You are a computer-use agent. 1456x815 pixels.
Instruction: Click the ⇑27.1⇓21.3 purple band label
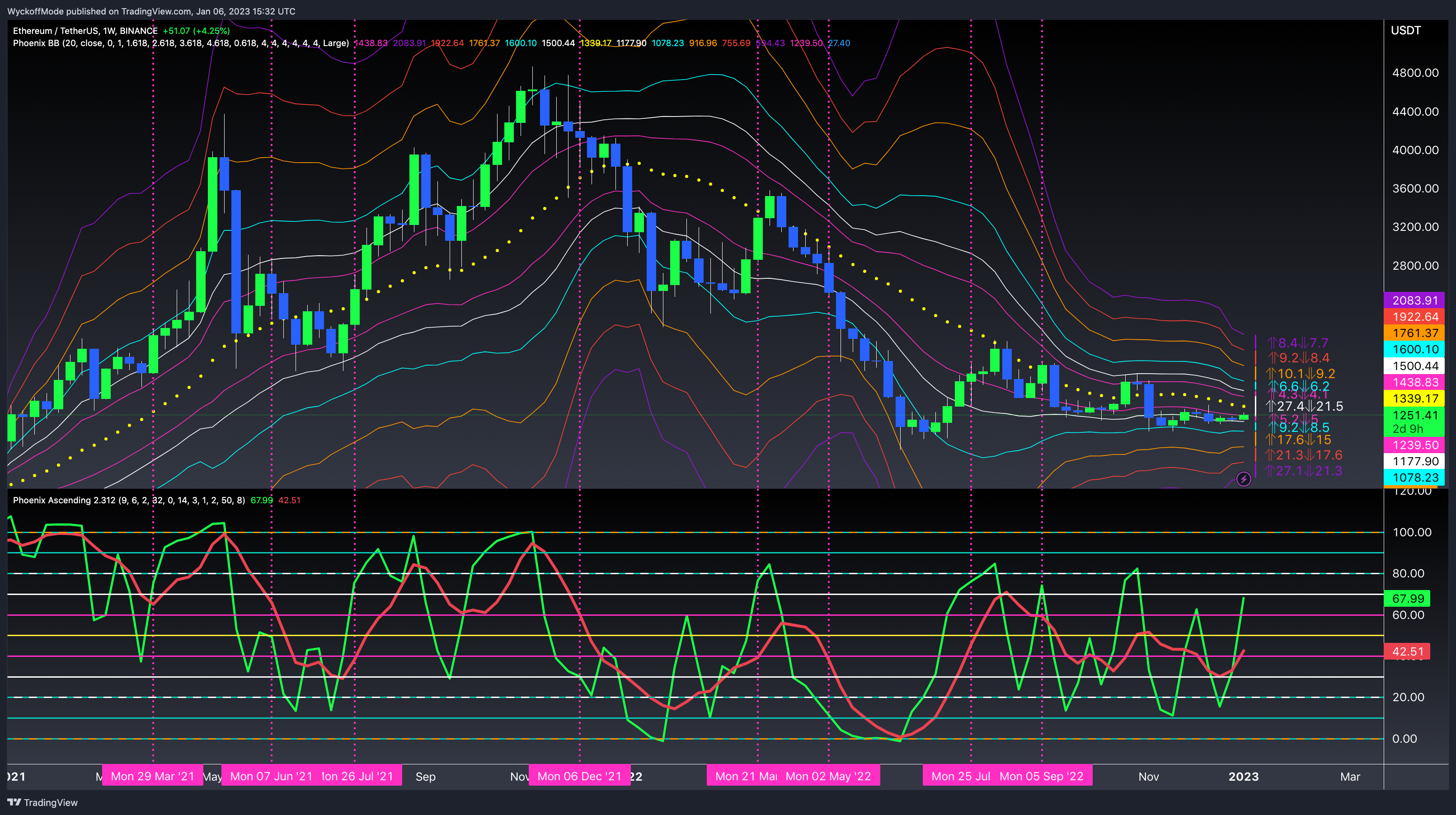pyautogui.click(x=1303, y=471)
